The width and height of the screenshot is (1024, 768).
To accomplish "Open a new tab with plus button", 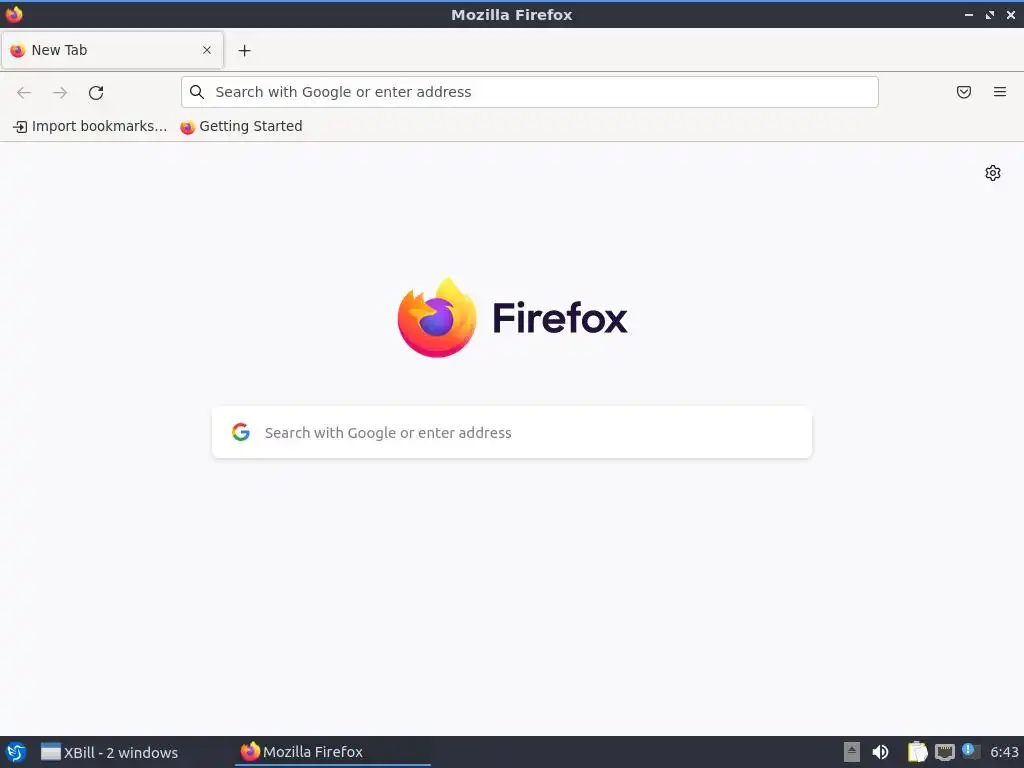I will click(244, 50).
